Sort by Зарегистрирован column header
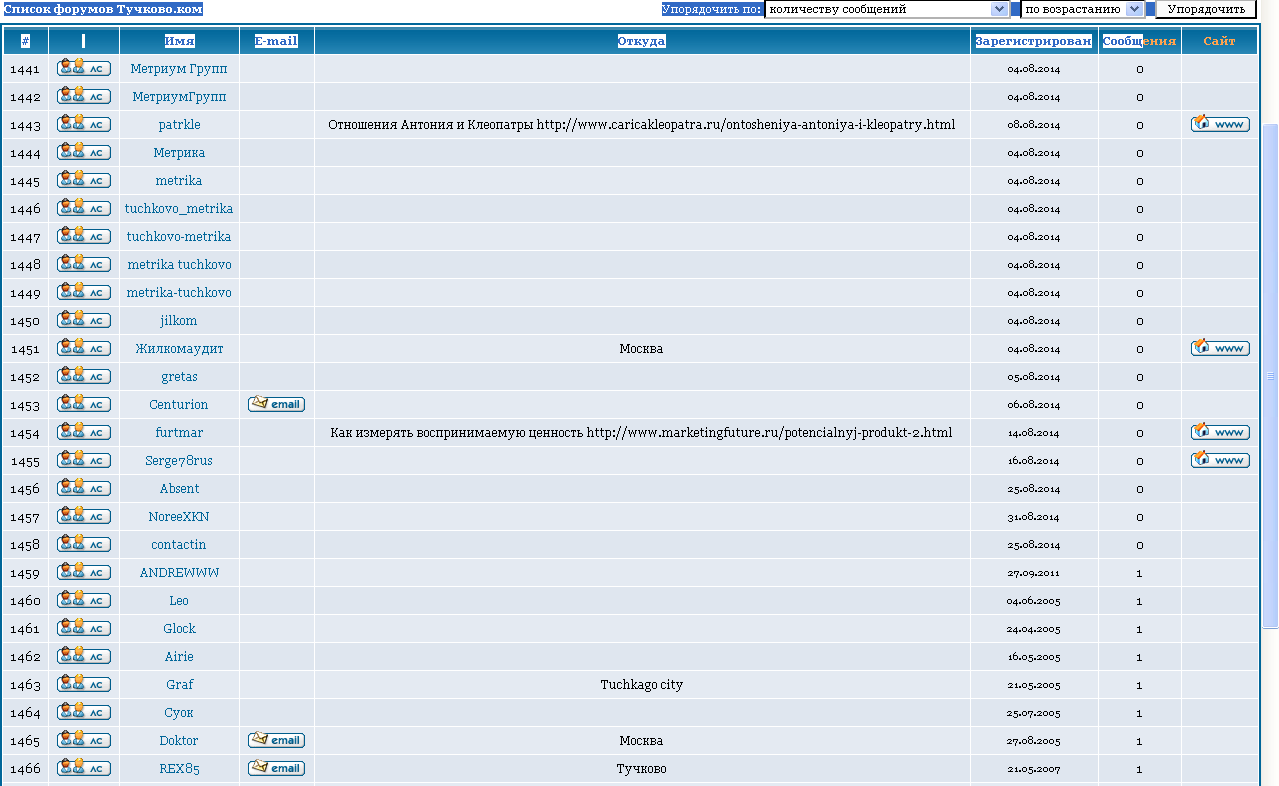Viewport: 1279px width, 786px height. click(x=1034, y=41)
